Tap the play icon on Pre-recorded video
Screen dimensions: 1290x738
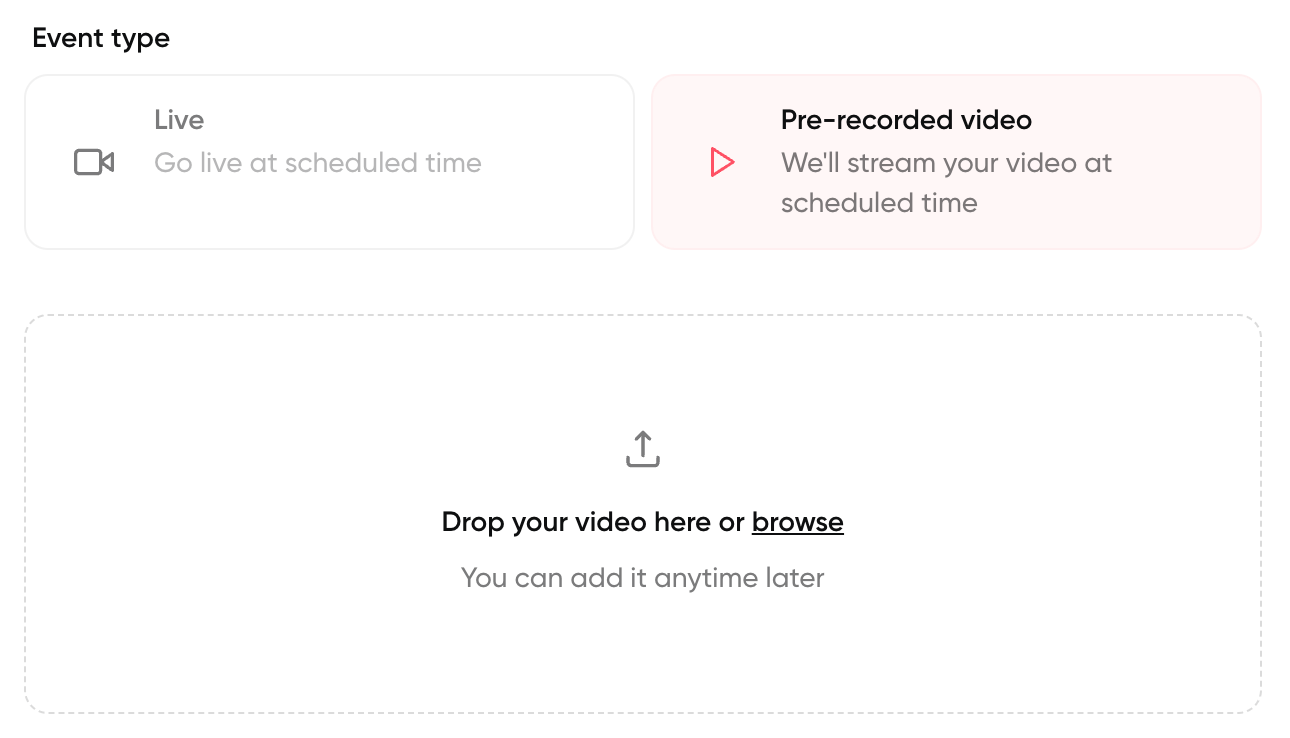722,161
